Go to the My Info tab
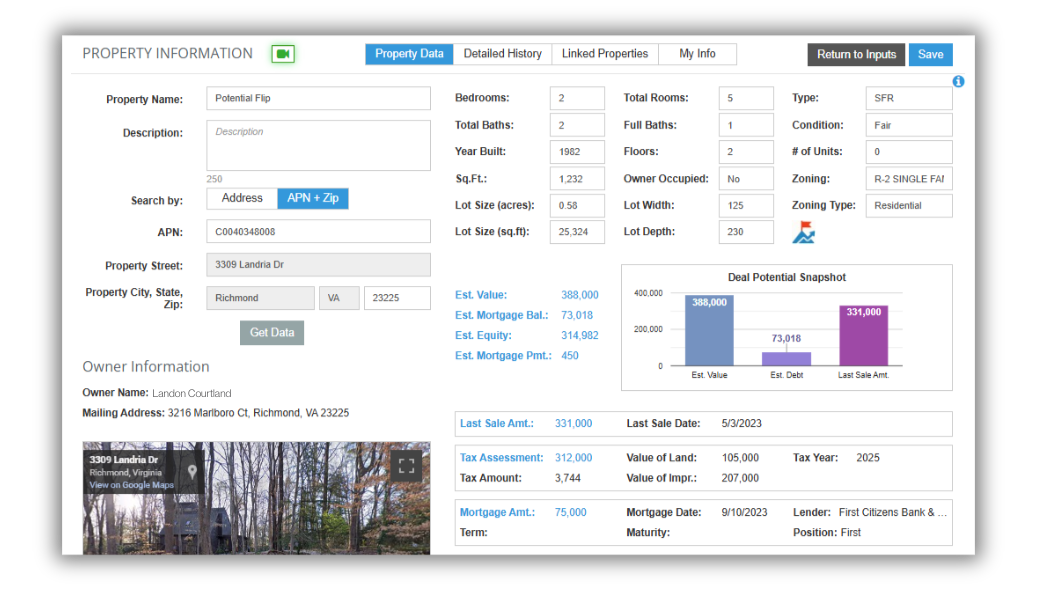1037x590 pixels. tap(697, 54)
